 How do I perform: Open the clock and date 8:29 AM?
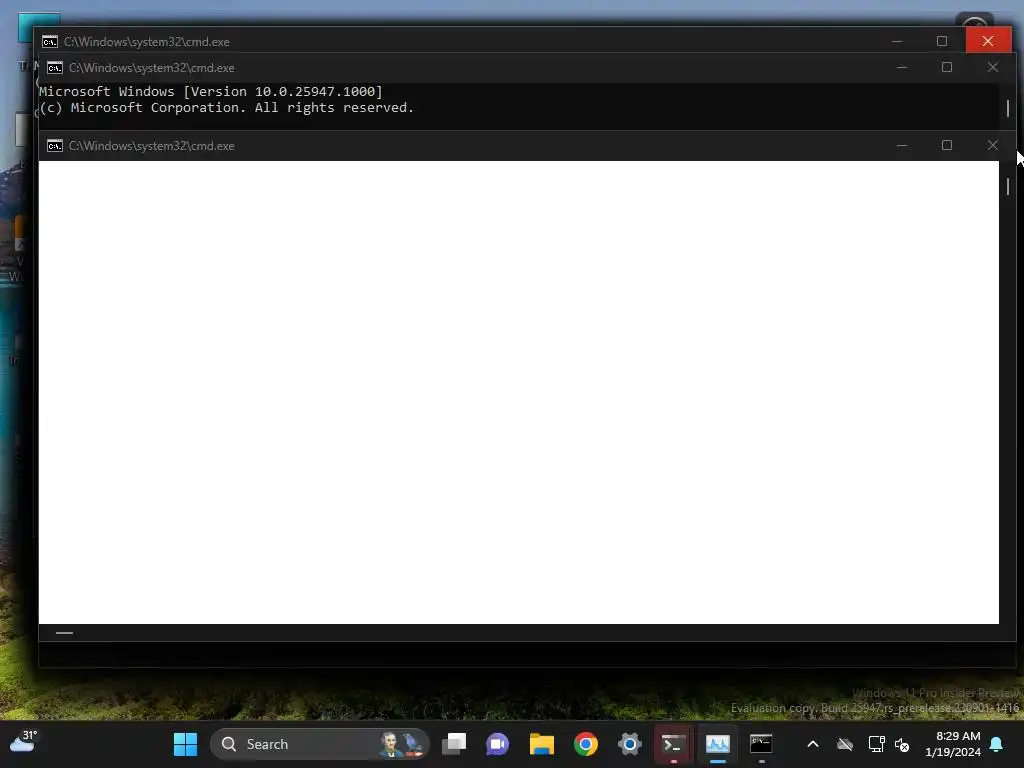[x=953, y=744]
